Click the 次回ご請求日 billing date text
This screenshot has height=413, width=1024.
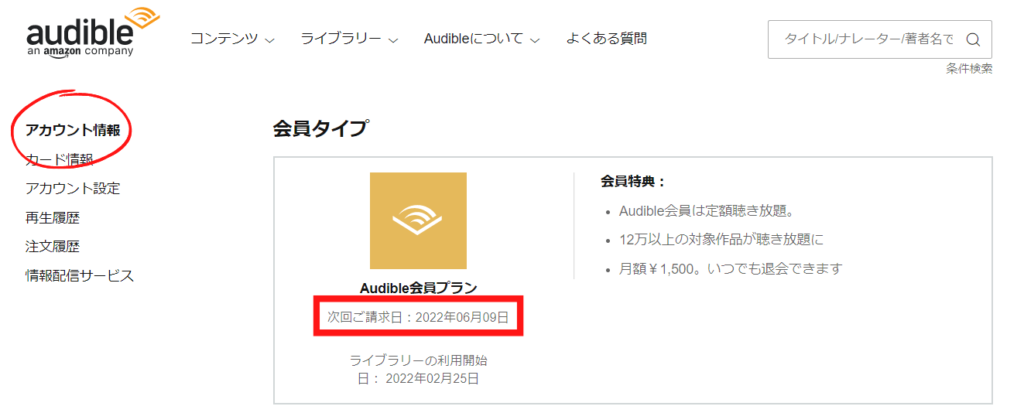pos(418,318)
